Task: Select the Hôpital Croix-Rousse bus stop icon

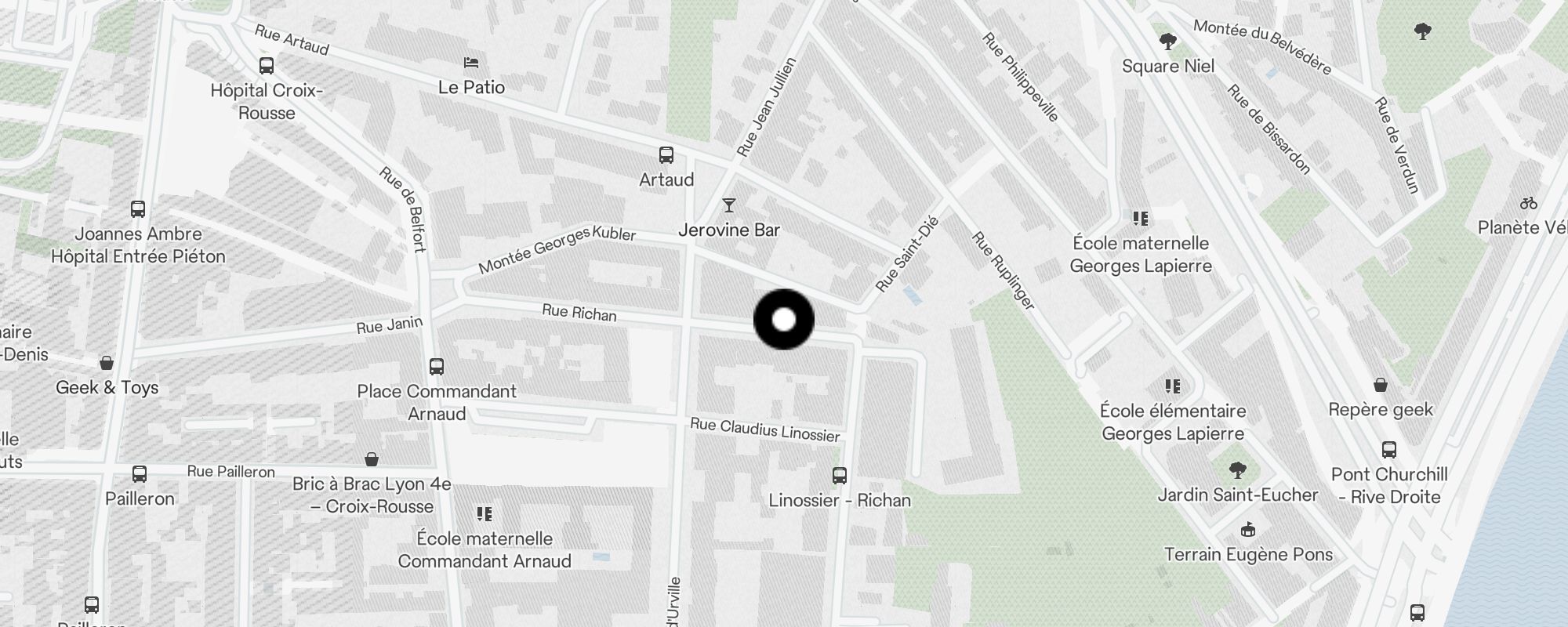Action: 267,66
